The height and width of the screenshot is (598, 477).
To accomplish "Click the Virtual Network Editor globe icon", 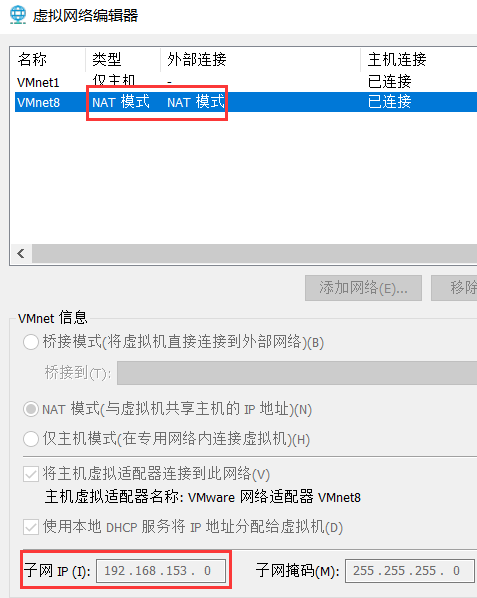I will click(x=18, y=15).
